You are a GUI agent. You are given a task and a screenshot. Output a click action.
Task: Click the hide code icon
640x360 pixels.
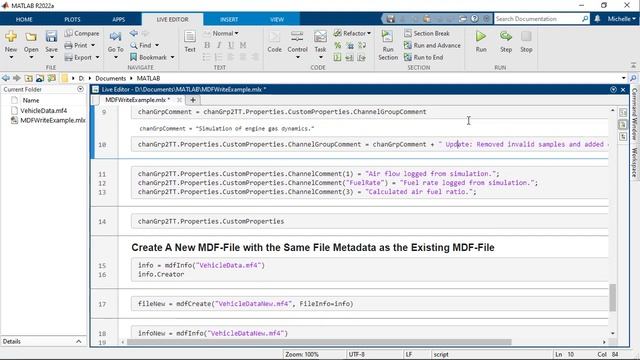623,137
